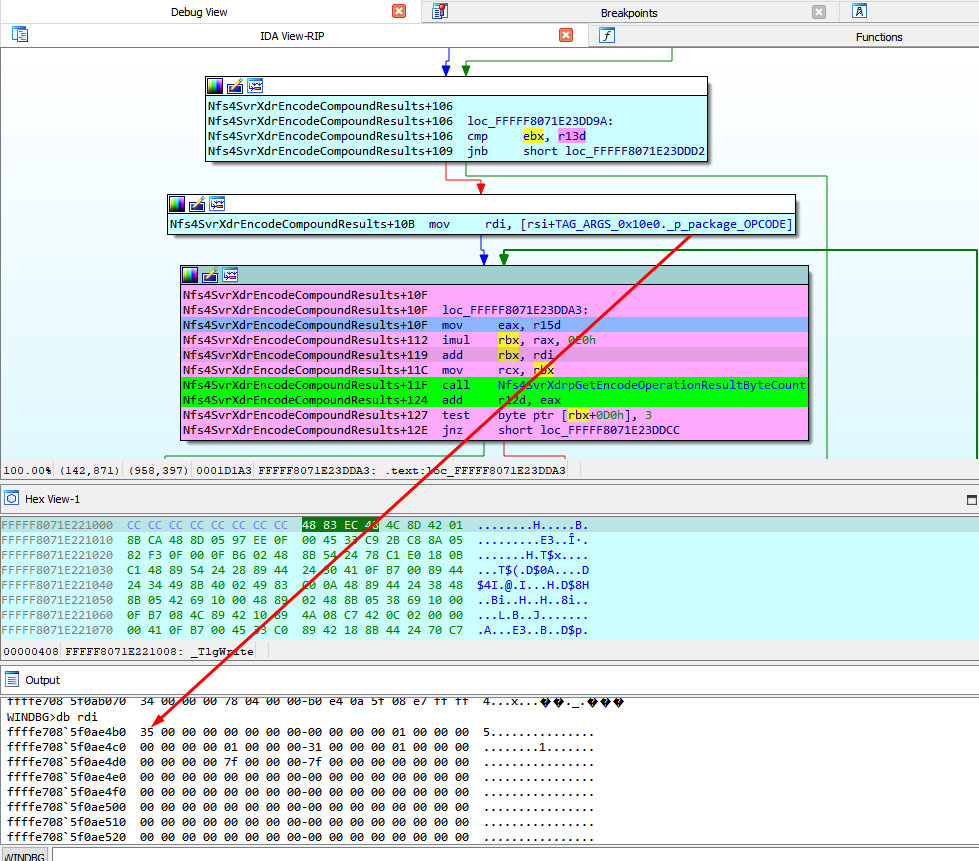This screenshot has height=861, width=979.
Task: Set node color on mov rdi block
Action: pos(177,204)
